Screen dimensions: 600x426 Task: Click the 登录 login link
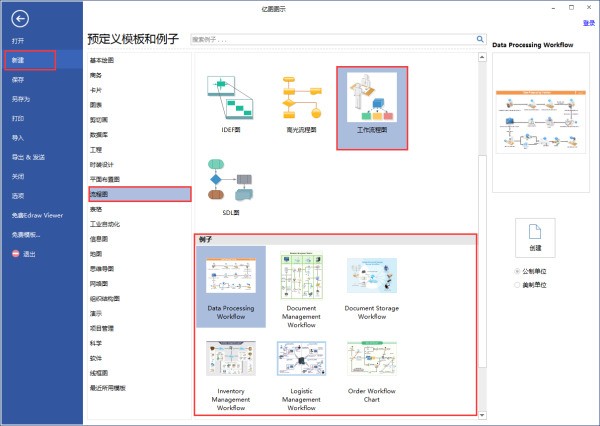coord(588,22)
